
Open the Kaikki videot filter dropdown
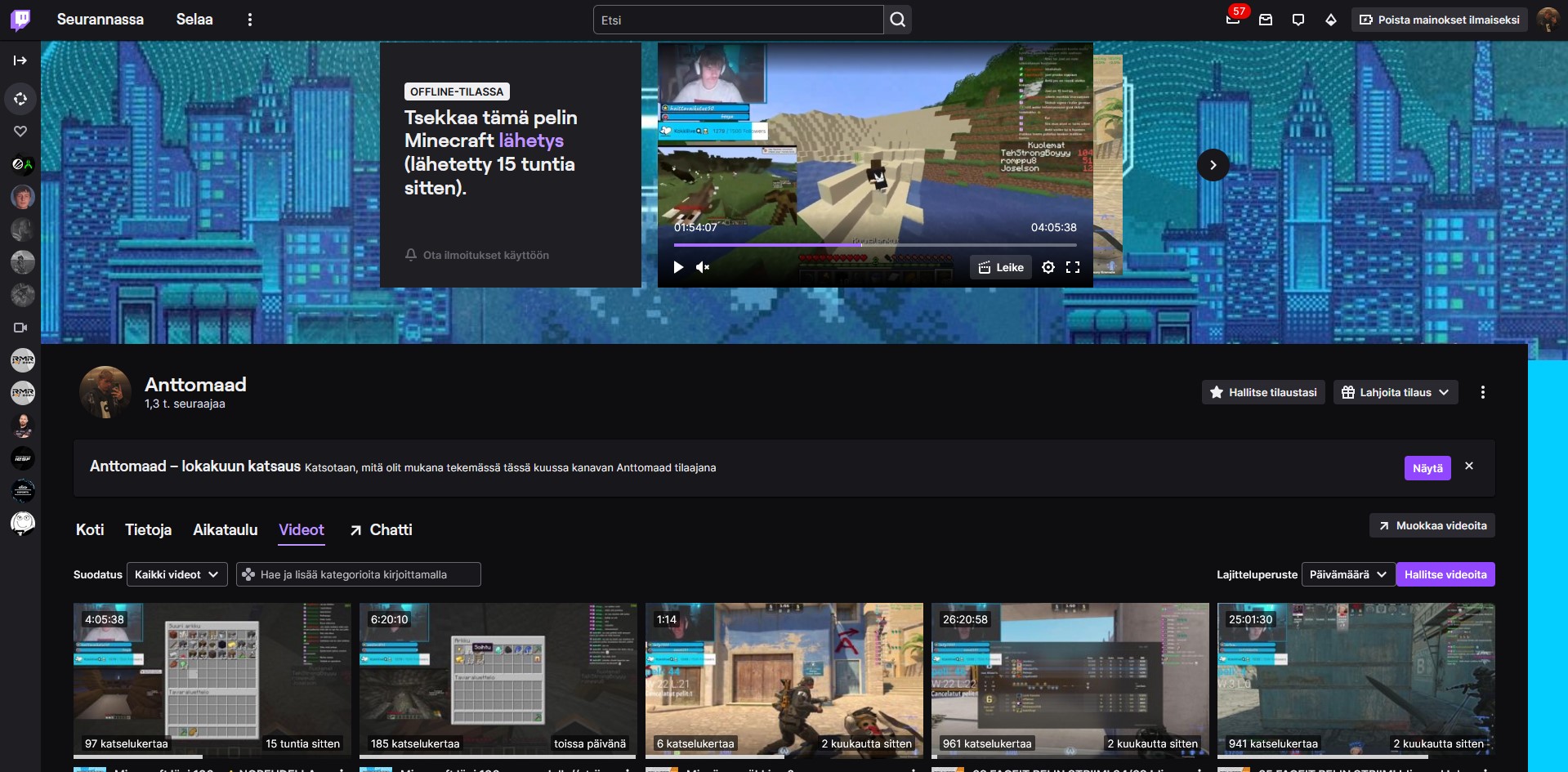[x=176, y=574]
